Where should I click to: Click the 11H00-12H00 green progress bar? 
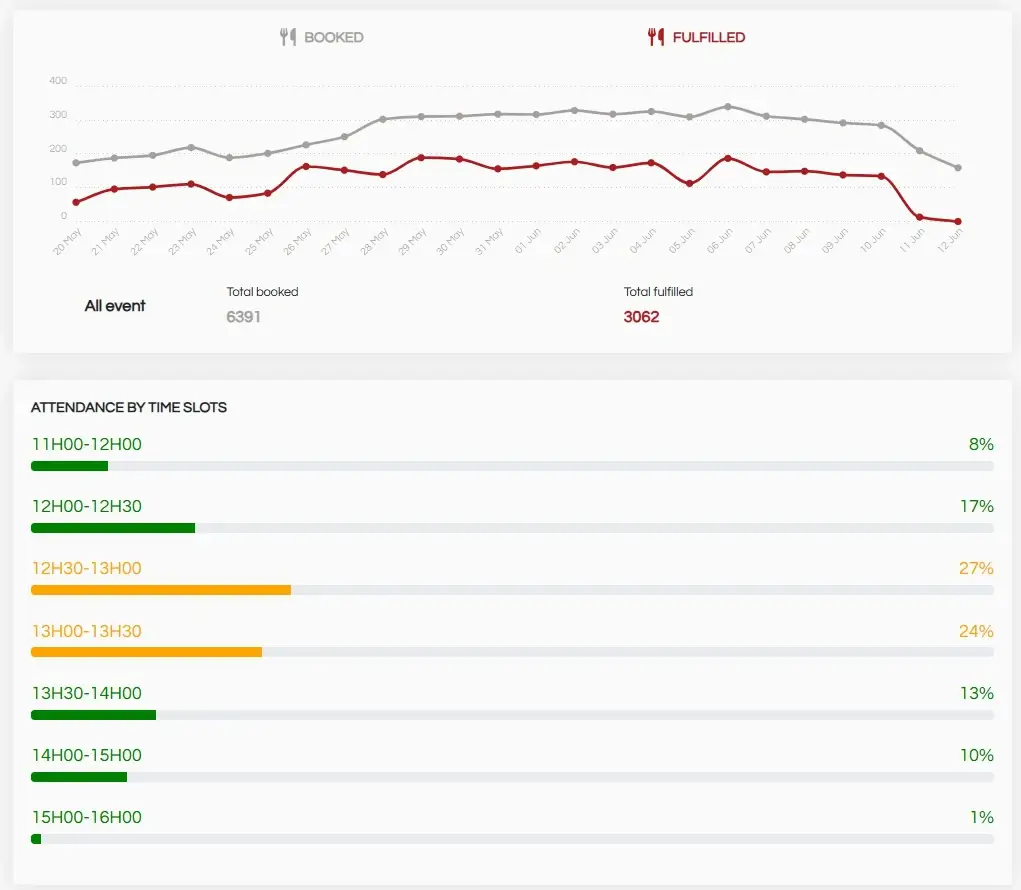point(70,466)
